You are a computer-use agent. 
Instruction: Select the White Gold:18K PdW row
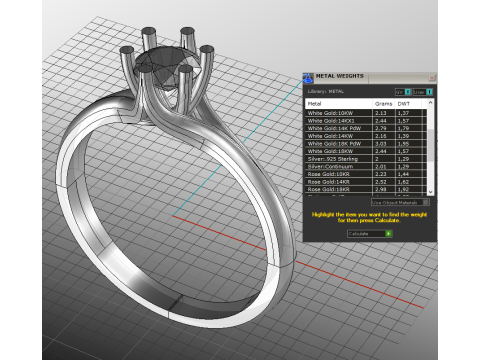[x=366, y=144]
